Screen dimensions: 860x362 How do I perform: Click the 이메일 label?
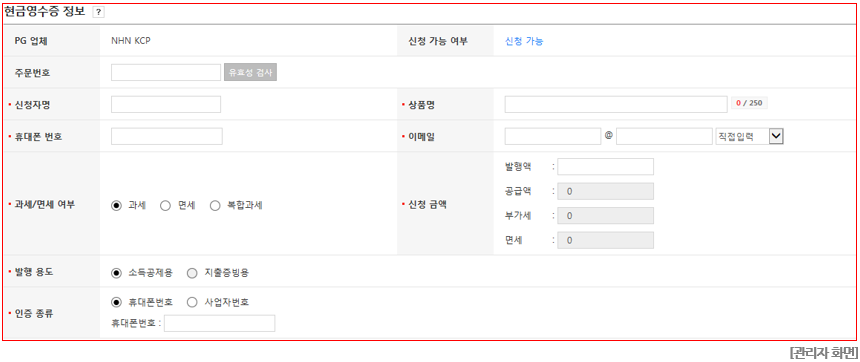(x=422, y=137)
